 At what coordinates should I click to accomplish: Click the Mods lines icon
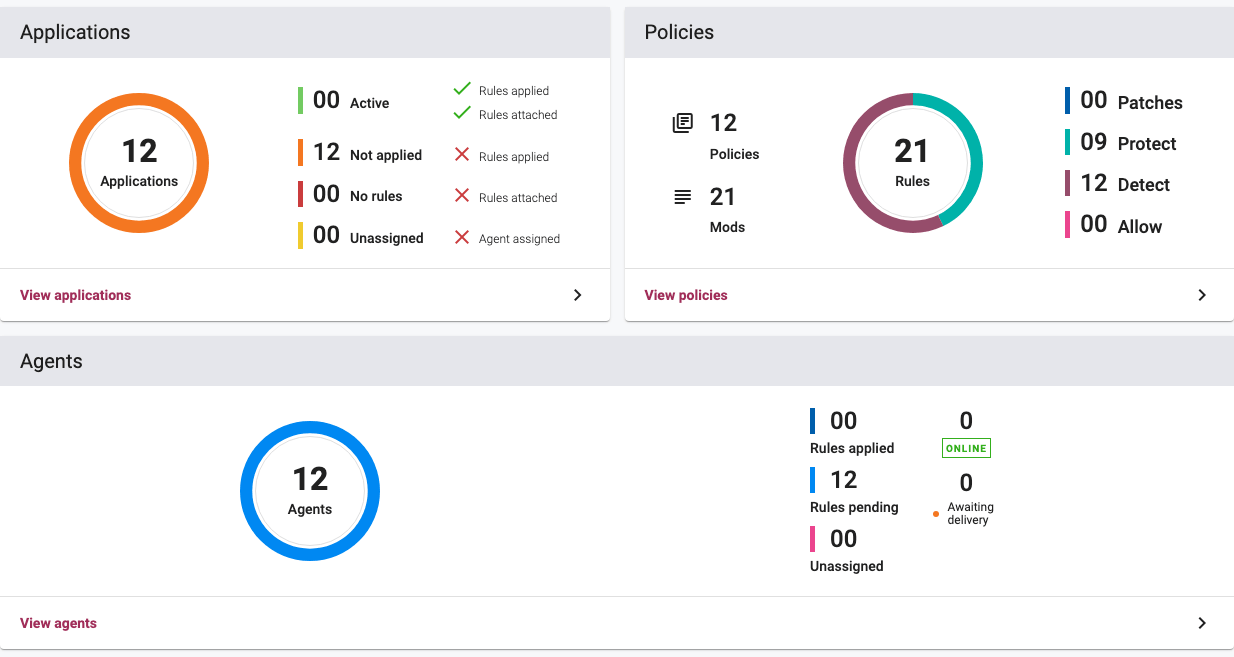click(683, 197)
